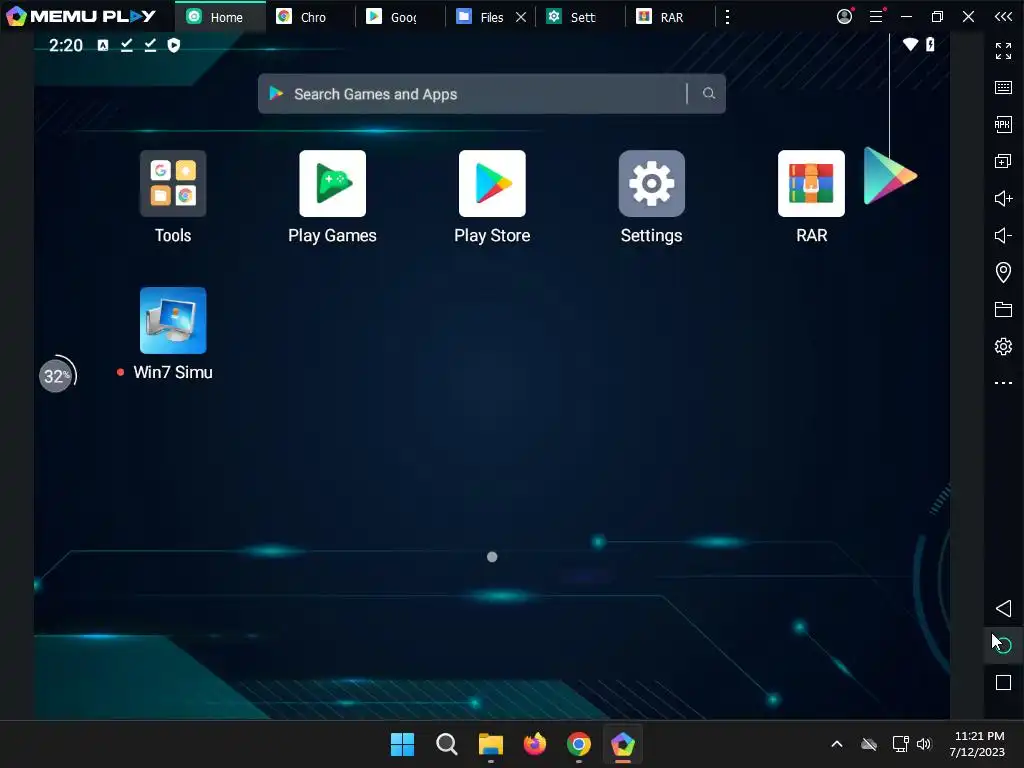Expand more tools three-dots in sidebar

tap(1003, 383)
